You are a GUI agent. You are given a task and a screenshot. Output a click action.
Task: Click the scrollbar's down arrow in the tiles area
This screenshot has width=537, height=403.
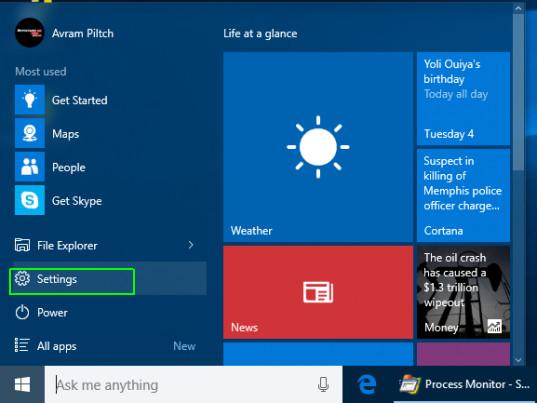click(x=518, y=360)
